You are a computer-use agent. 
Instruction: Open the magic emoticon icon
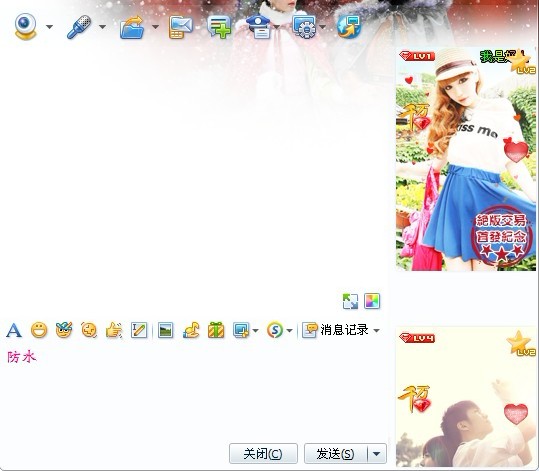coord(64,330)
